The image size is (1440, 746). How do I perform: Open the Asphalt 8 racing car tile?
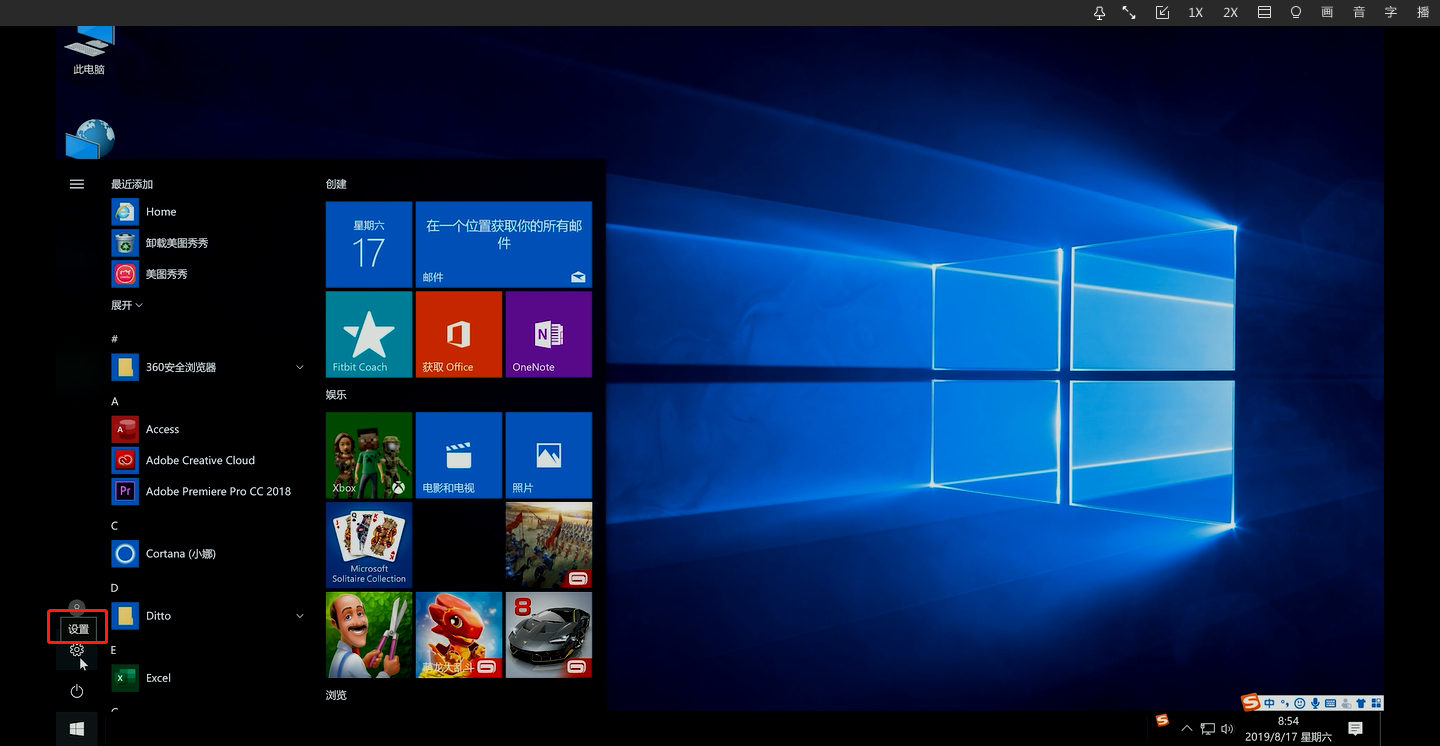point(549,635)
